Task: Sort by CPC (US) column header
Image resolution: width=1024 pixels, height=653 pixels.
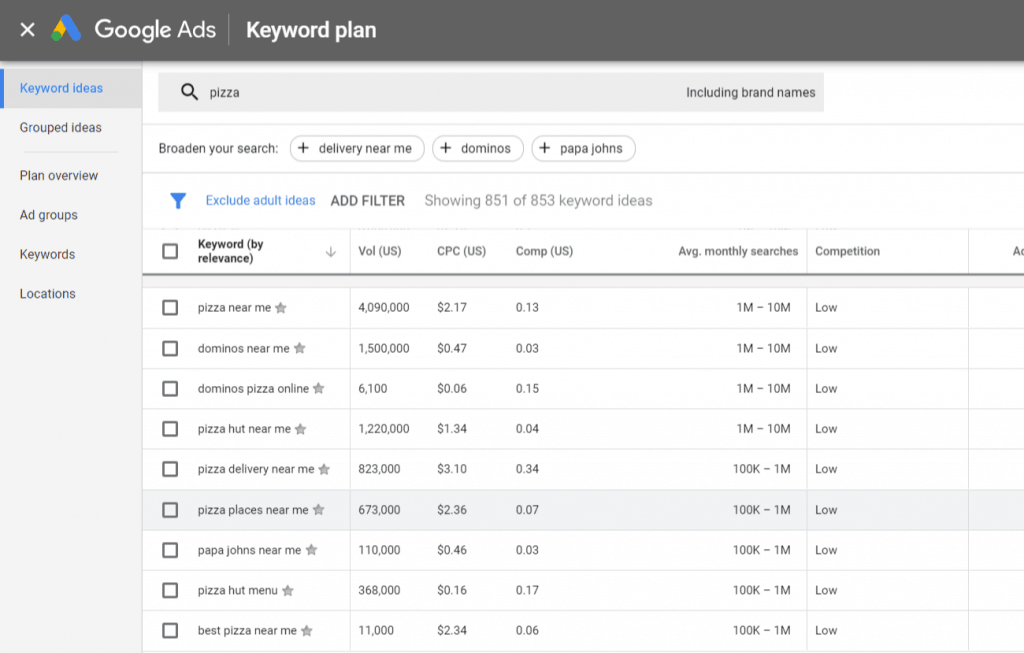Action: [462, 251]
